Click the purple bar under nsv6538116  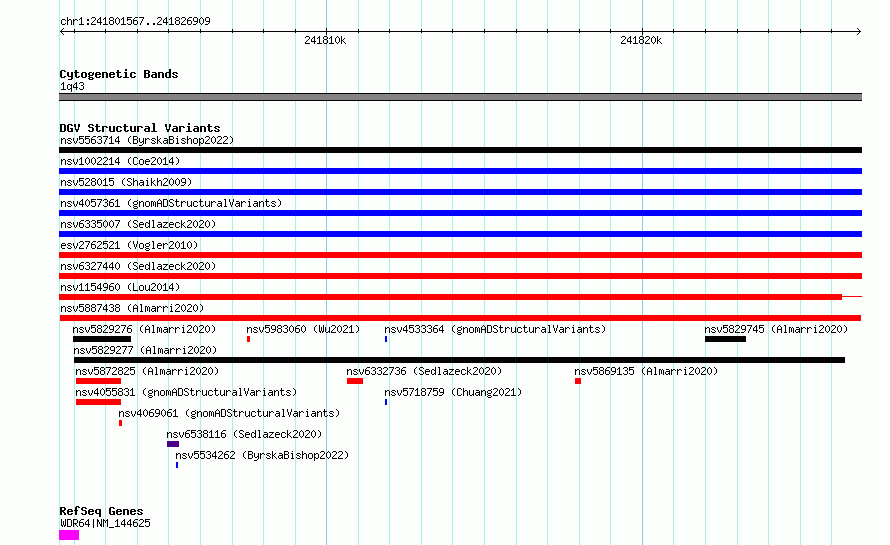point(173,444)
